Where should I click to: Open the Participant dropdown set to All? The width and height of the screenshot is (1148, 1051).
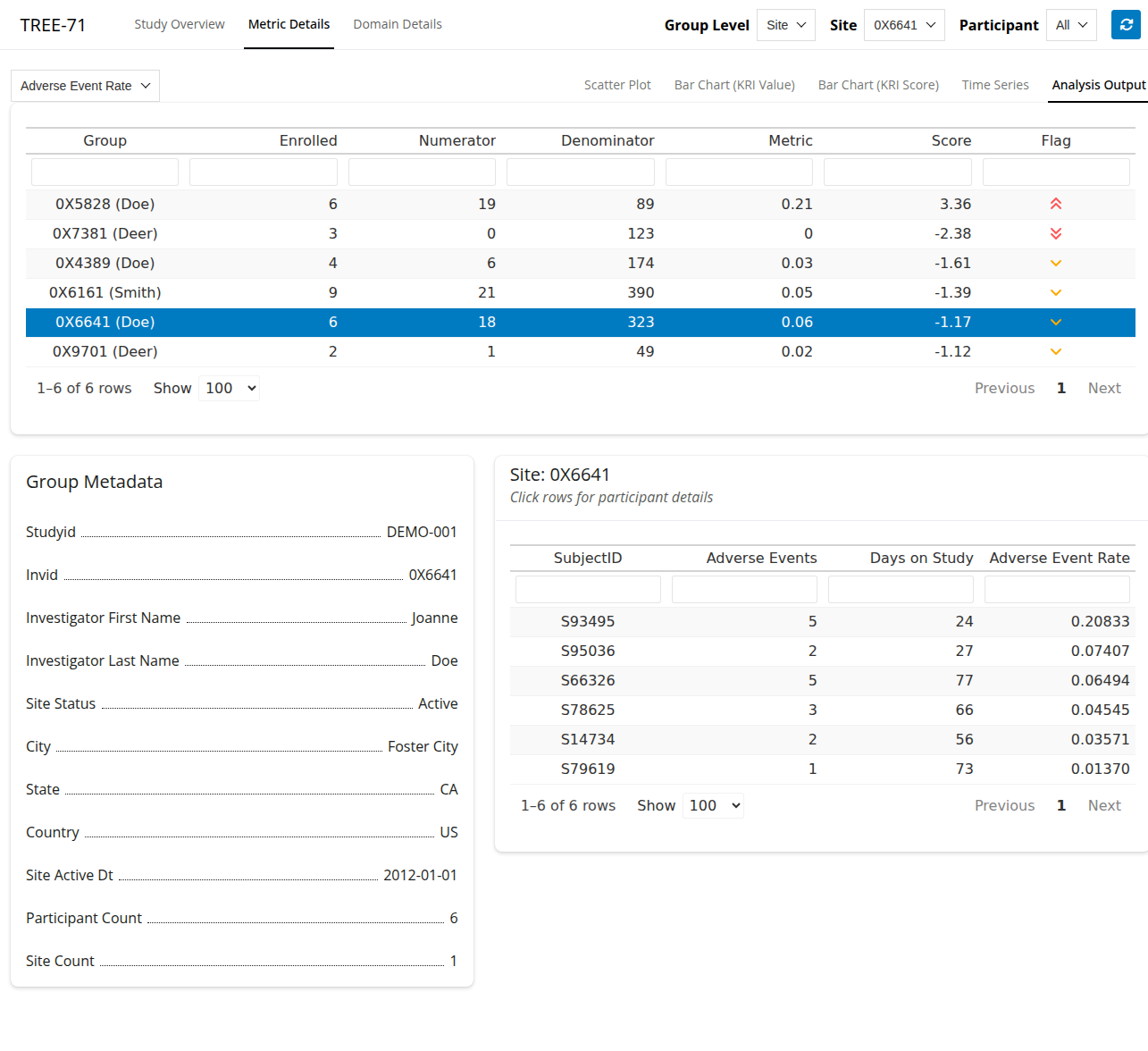pyautogui.click(x=1070, y=25)
